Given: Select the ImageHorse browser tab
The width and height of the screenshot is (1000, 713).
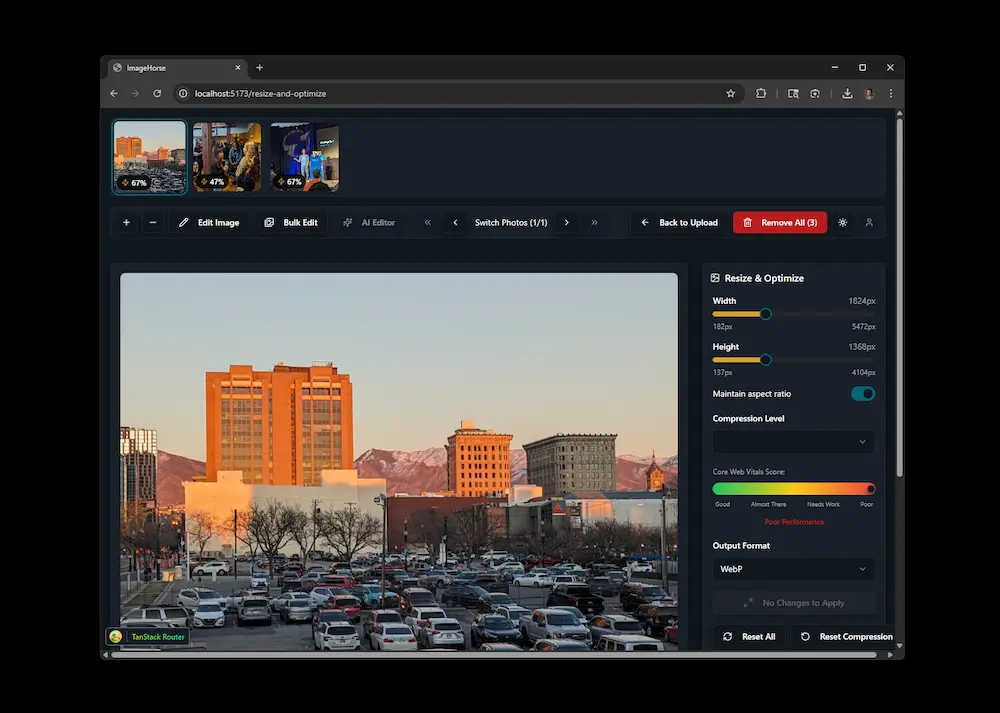Looking at the screenshot, I should (177, 68).
